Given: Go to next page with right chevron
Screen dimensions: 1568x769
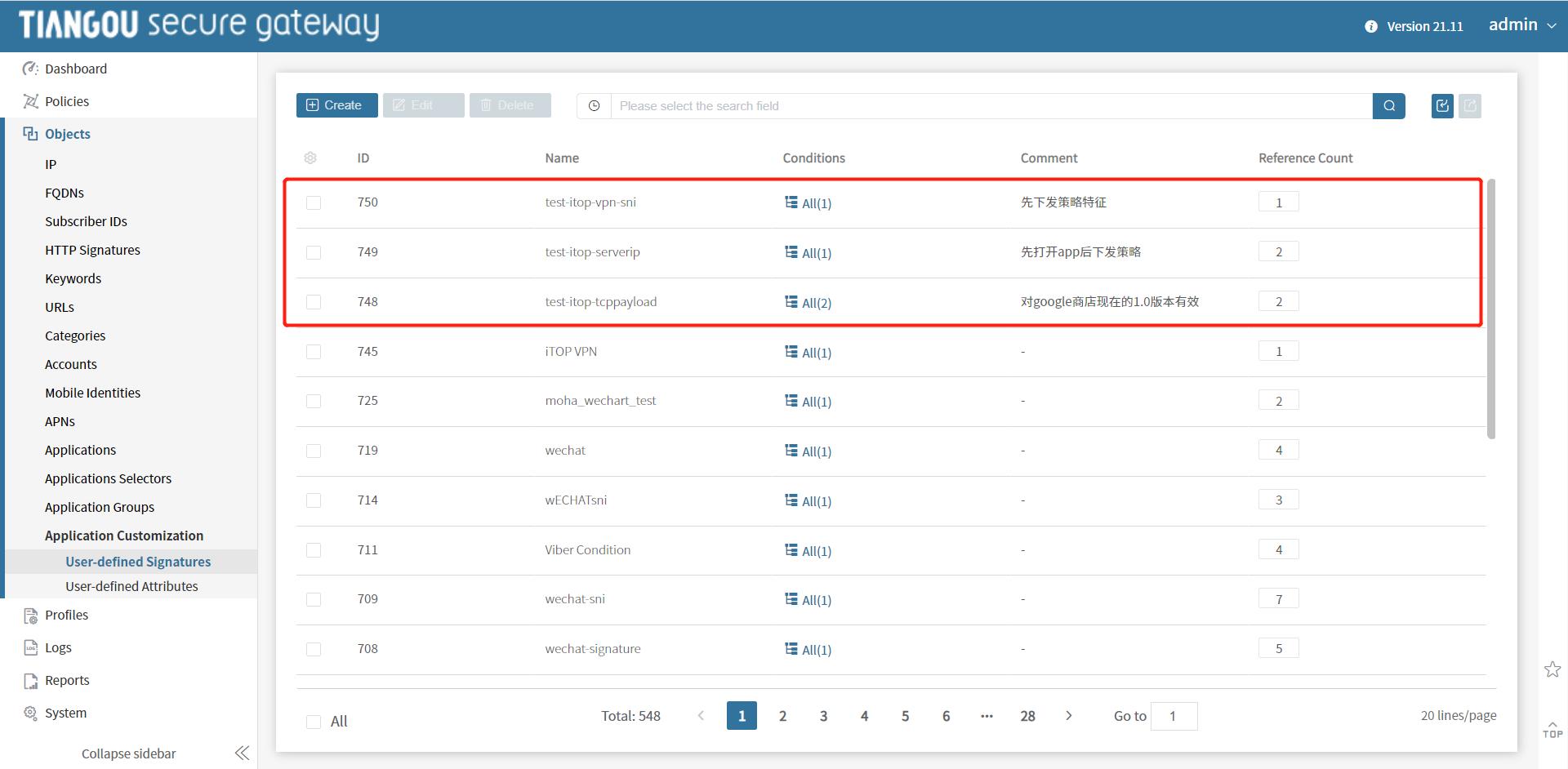Looking at the screenshot, I should point(1068,716).
